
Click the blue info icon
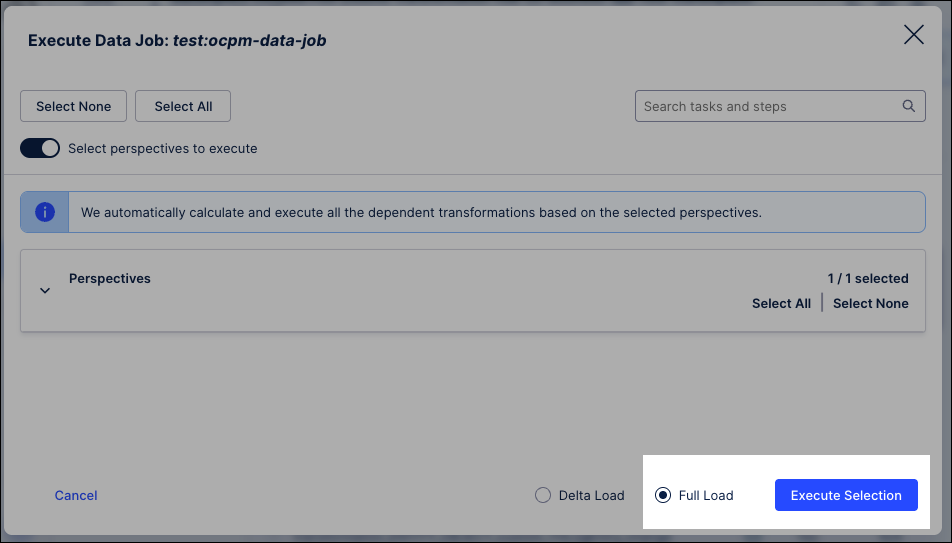pyautogui.click(x=45, y=212)
